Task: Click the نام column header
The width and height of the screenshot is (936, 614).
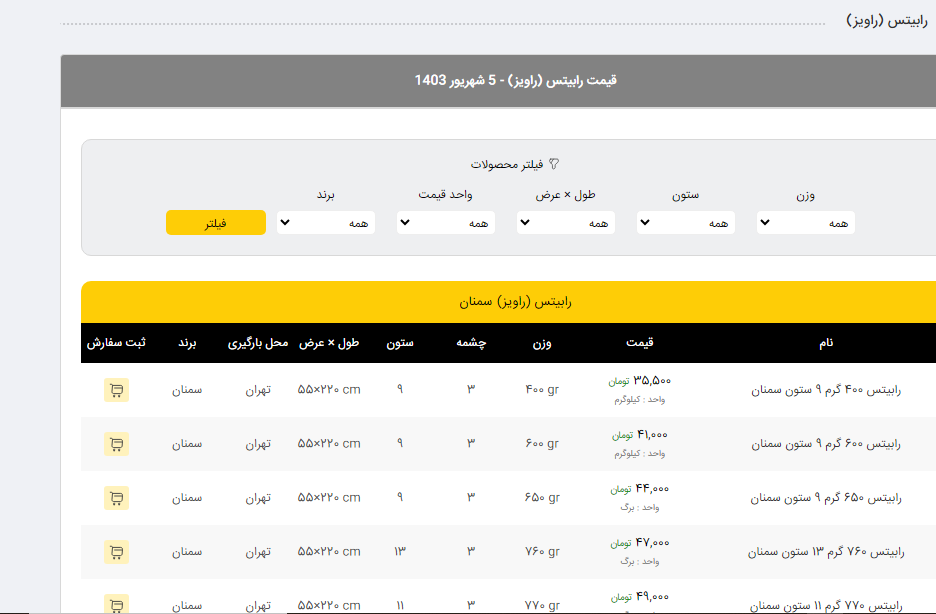Action: 826,343
